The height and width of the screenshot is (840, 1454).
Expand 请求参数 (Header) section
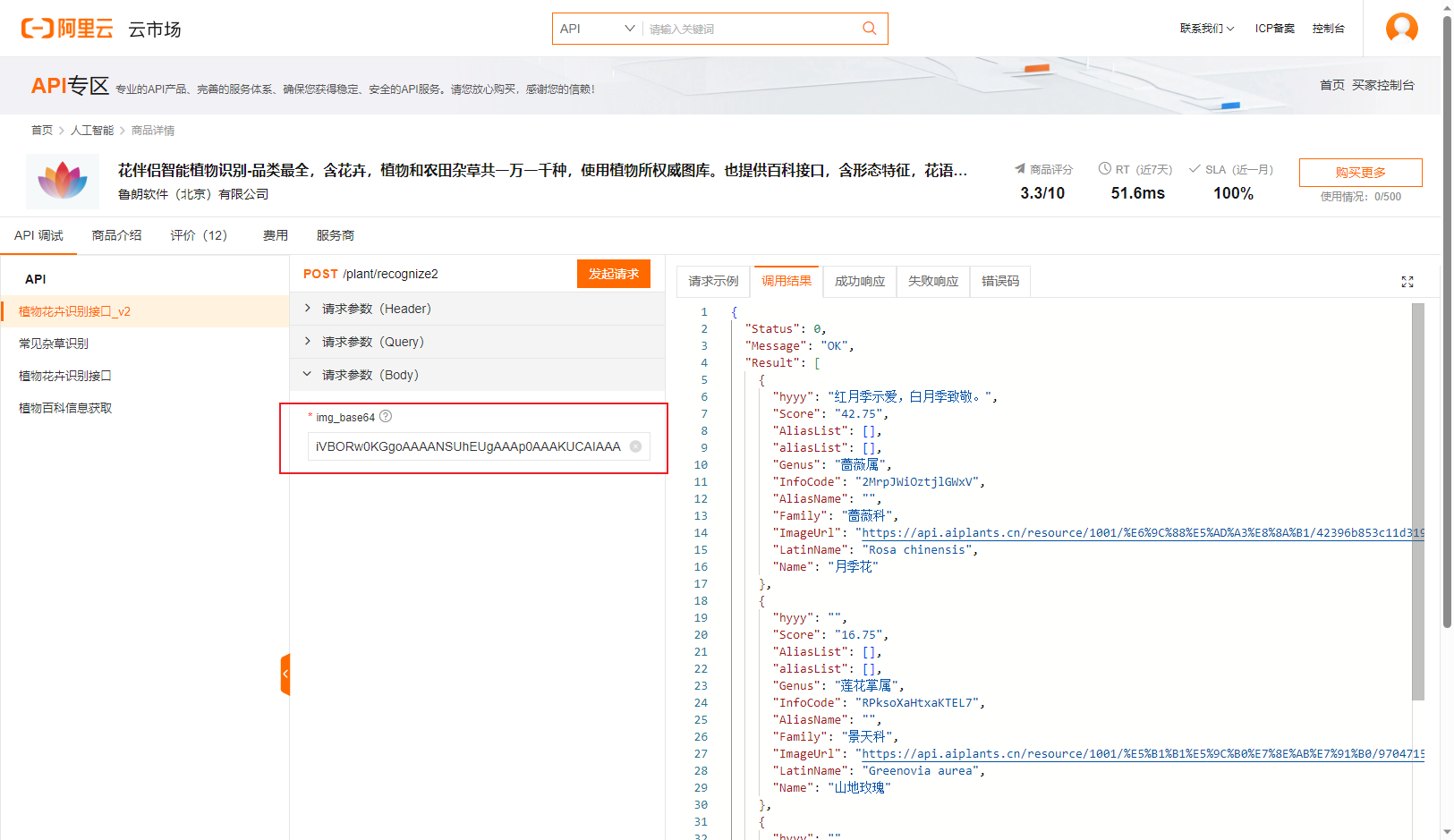478,309
